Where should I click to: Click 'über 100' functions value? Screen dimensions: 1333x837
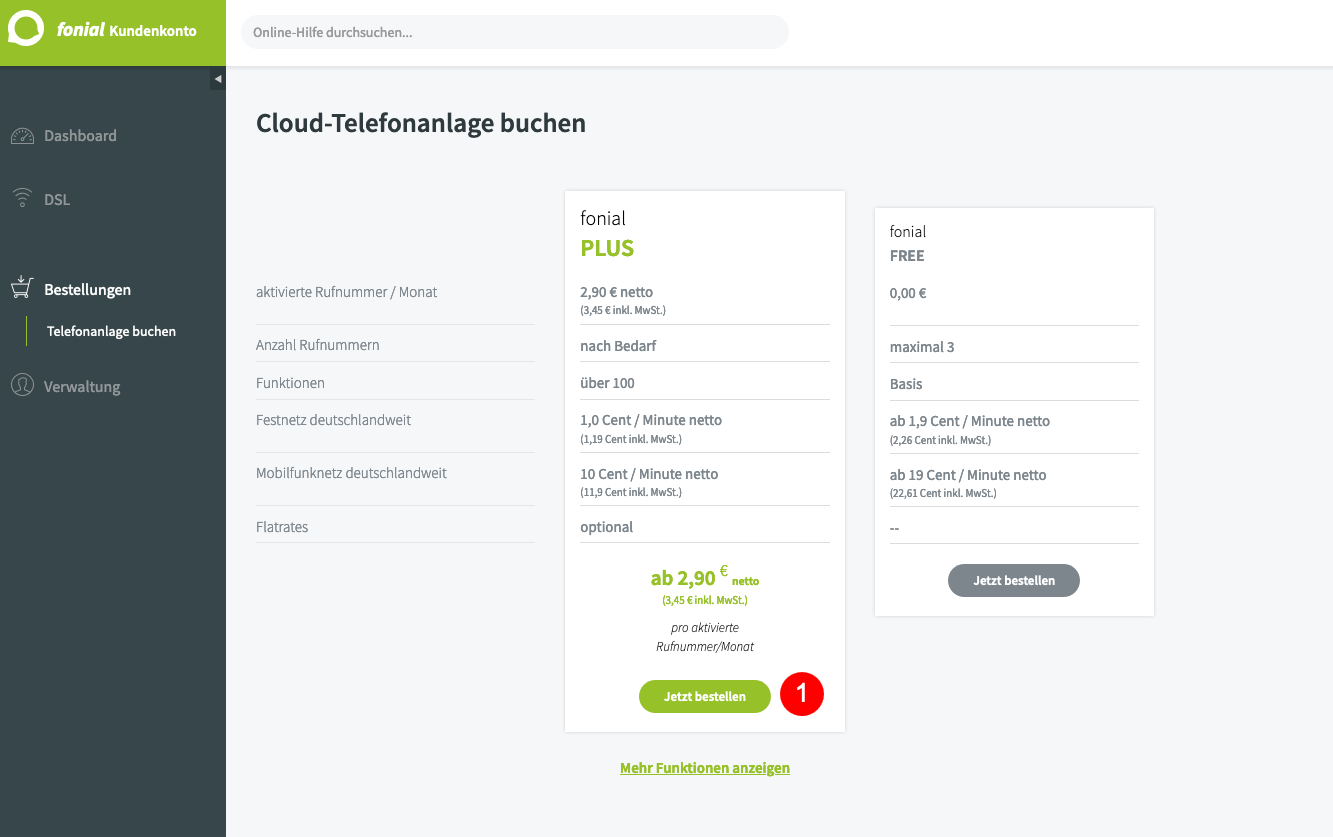607,383
